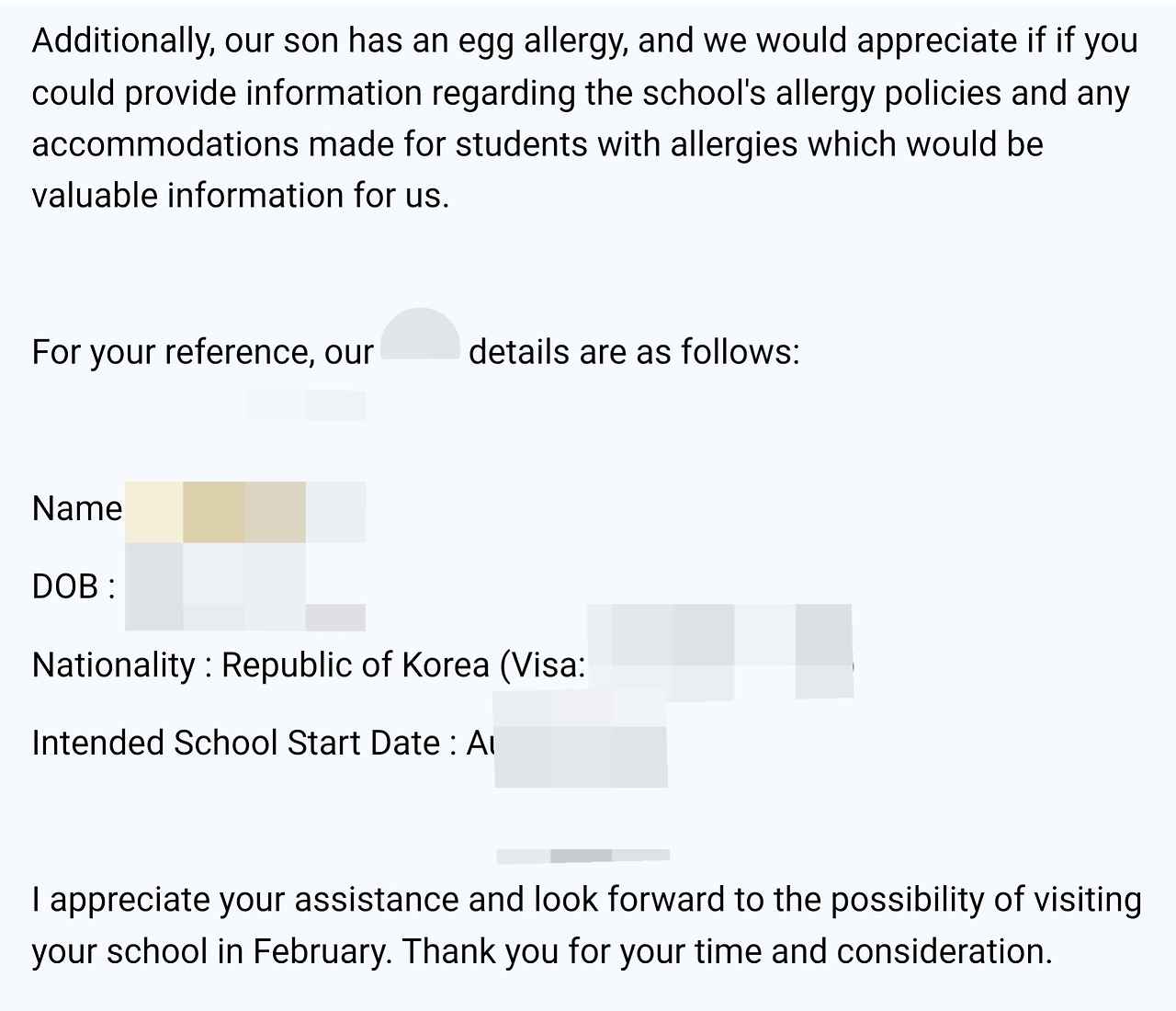Click the "valuable information for us." line
The width and height of the screenshot is (1176, 1011).
point(241,196)
